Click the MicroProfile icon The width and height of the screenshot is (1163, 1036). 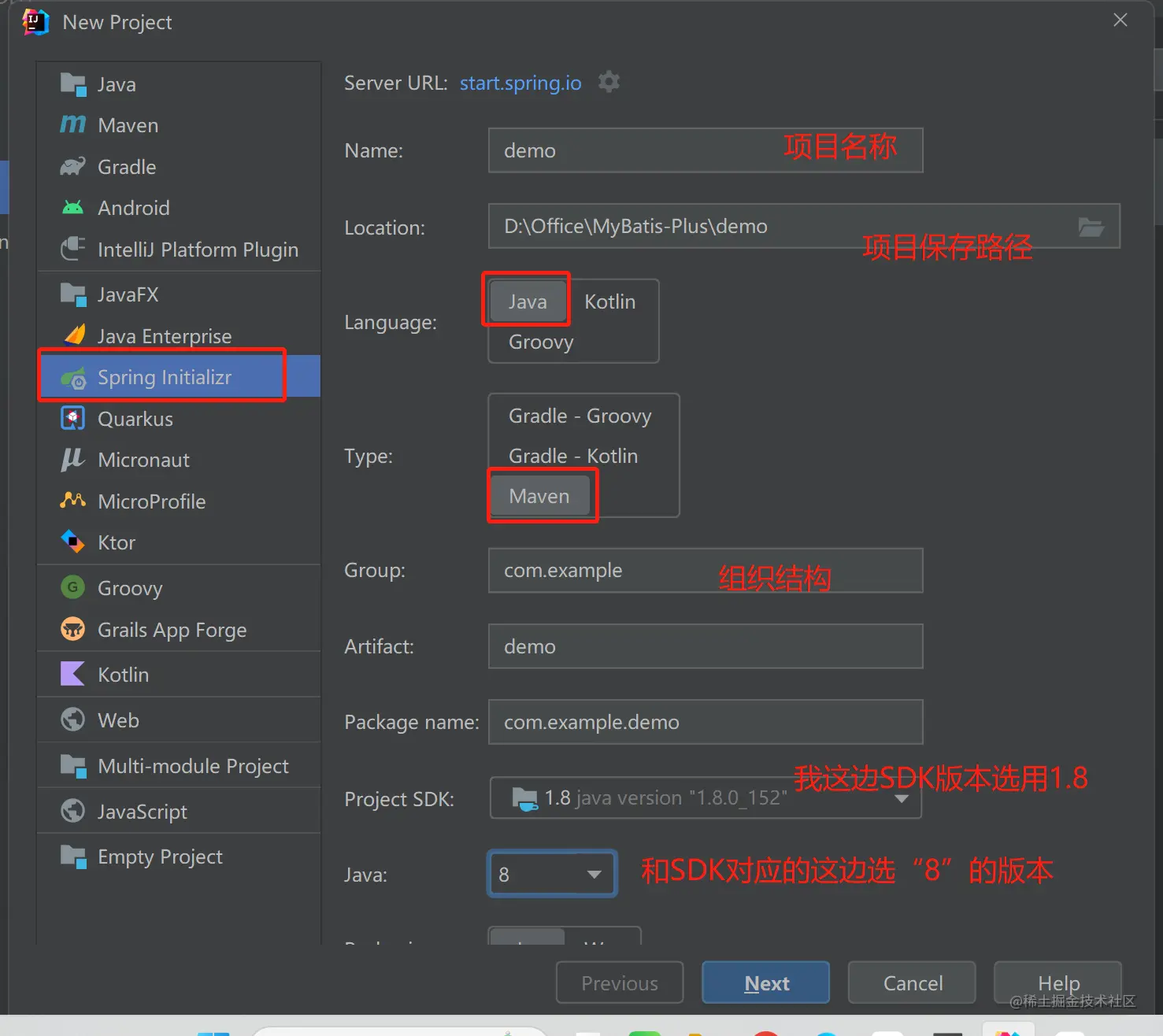73,501
